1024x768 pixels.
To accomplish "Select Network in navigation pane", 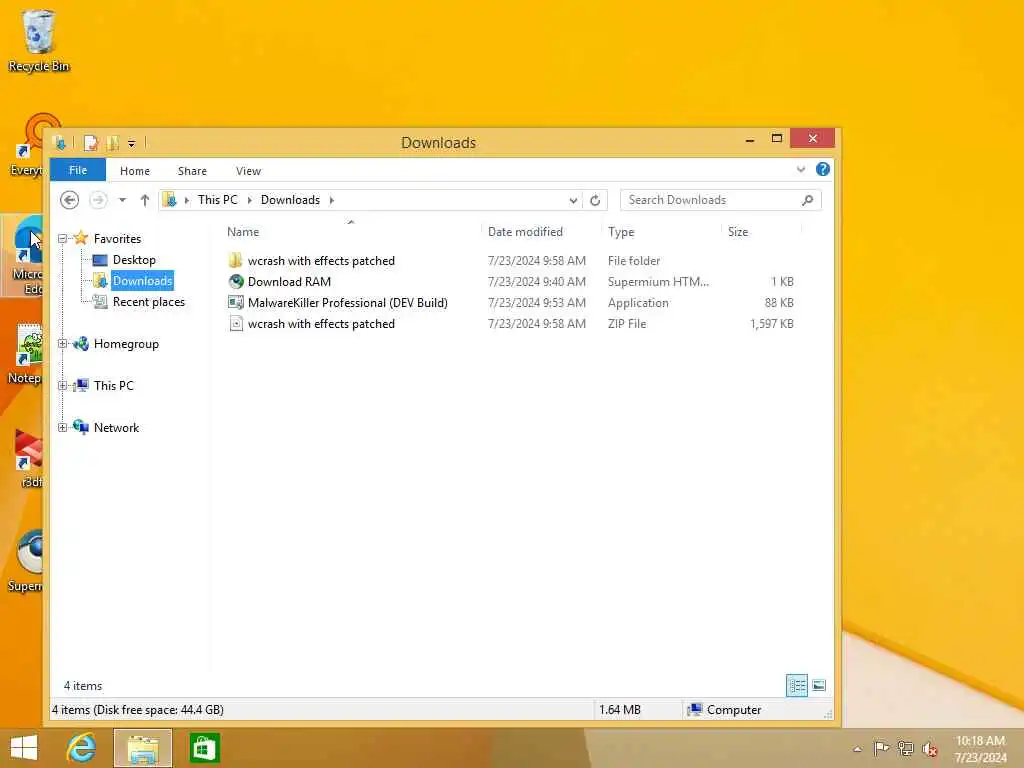I will [x=116, y=428].
